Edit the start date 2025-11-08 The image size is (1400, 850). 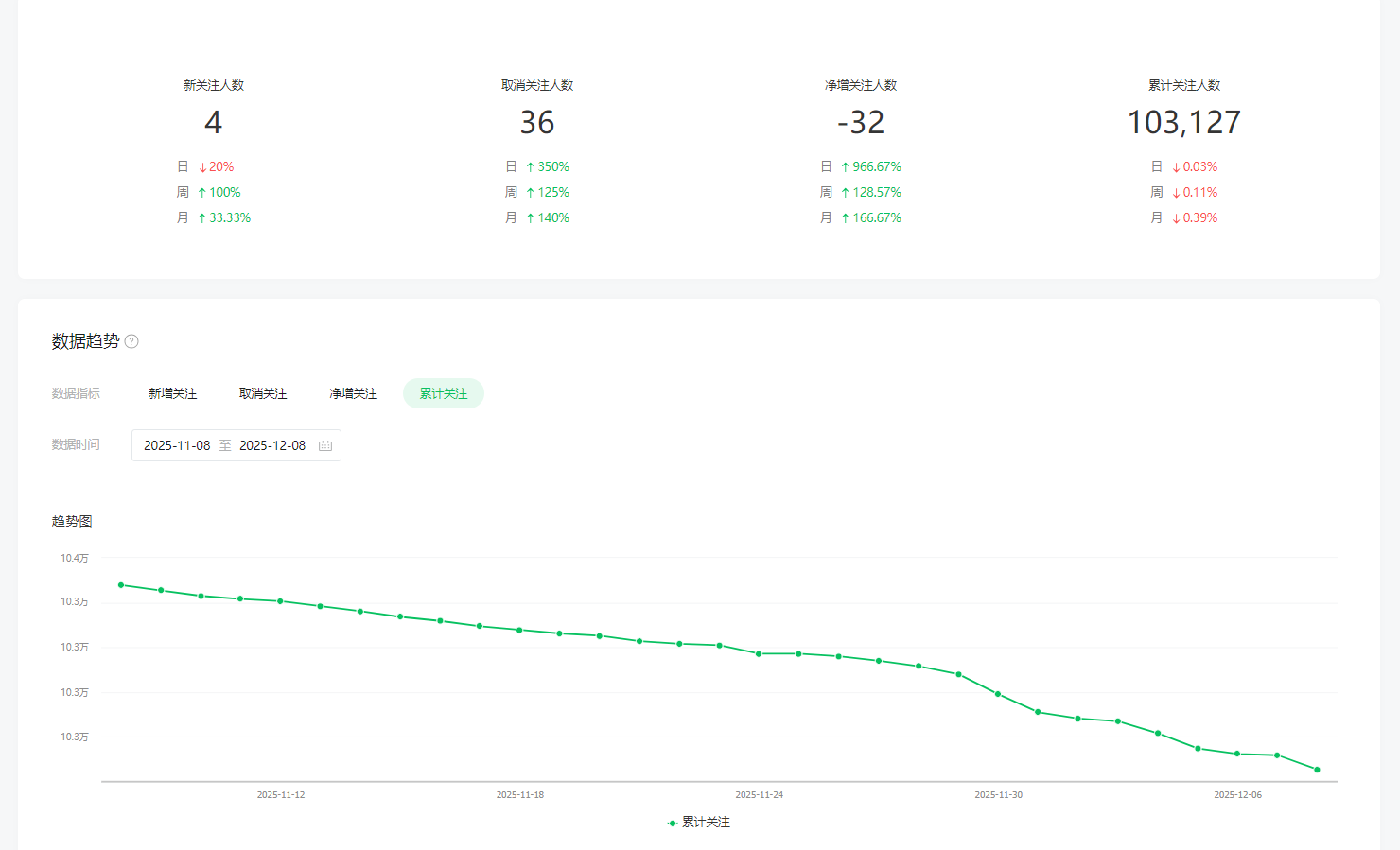point(177,445)
